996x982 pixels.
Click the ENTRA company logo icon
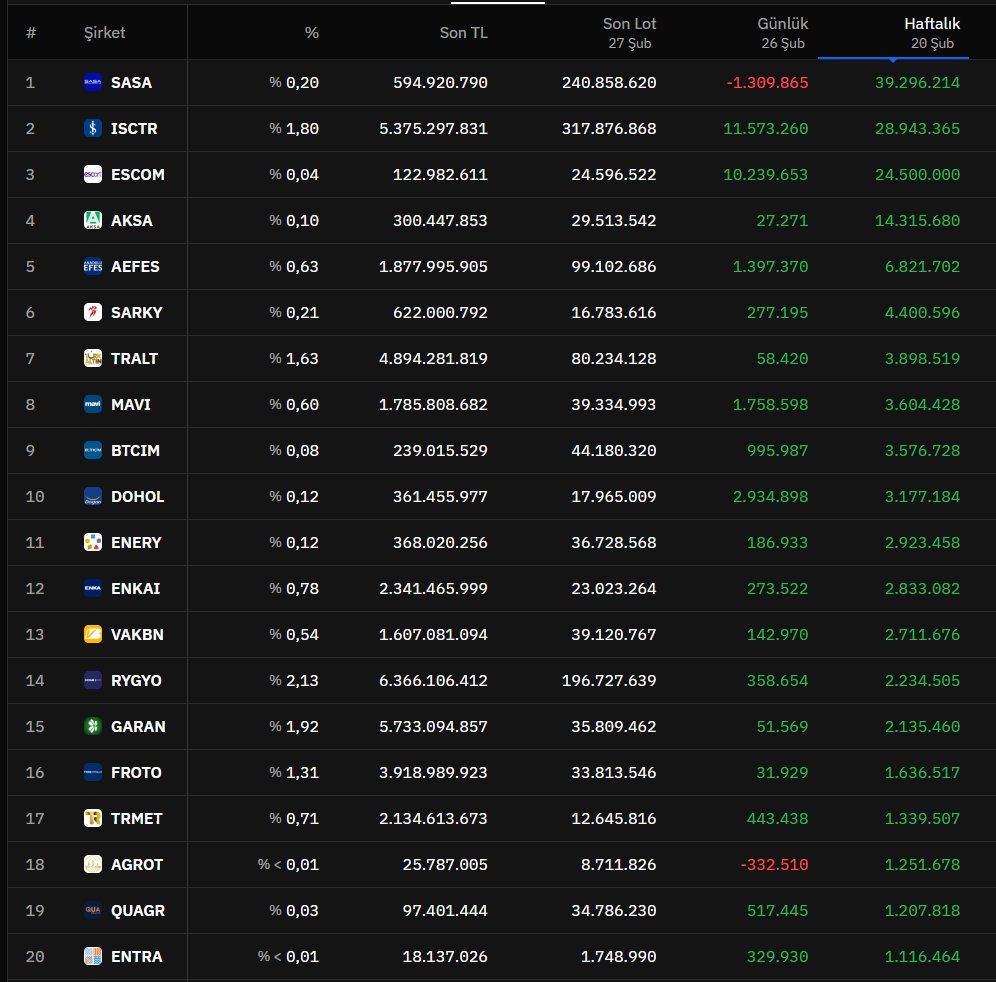[x=93, y=957]
